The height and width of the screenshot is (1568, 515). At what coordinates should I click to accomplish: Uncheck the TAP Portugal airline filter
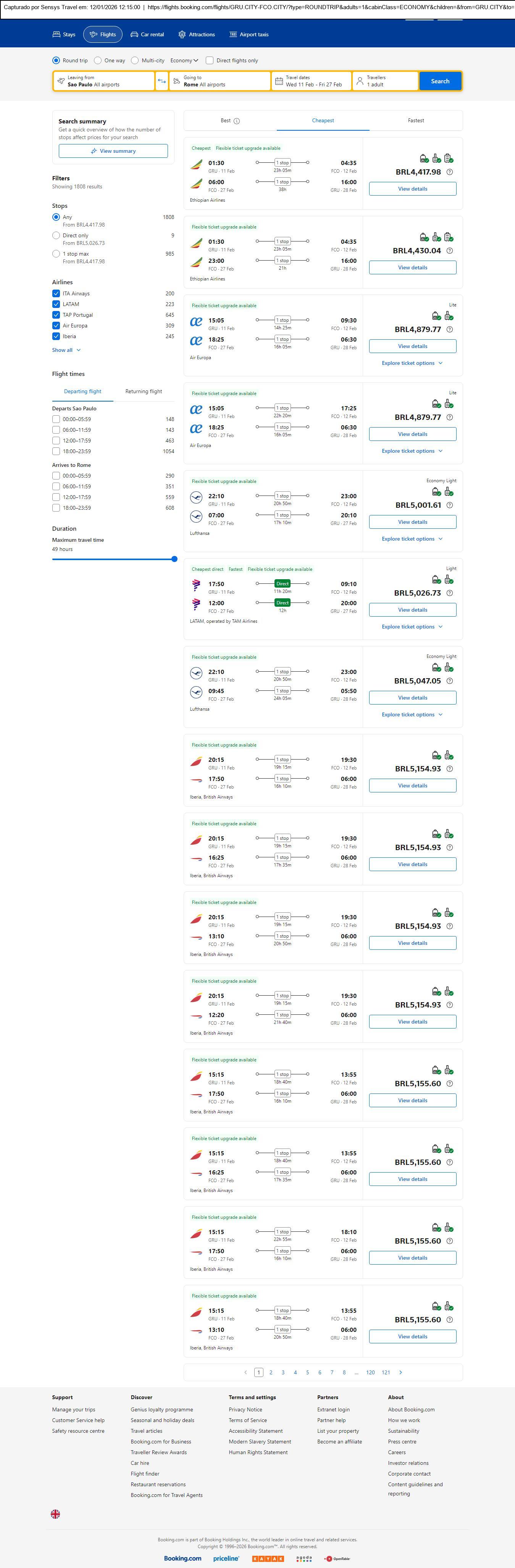click(x=56, y=315)
